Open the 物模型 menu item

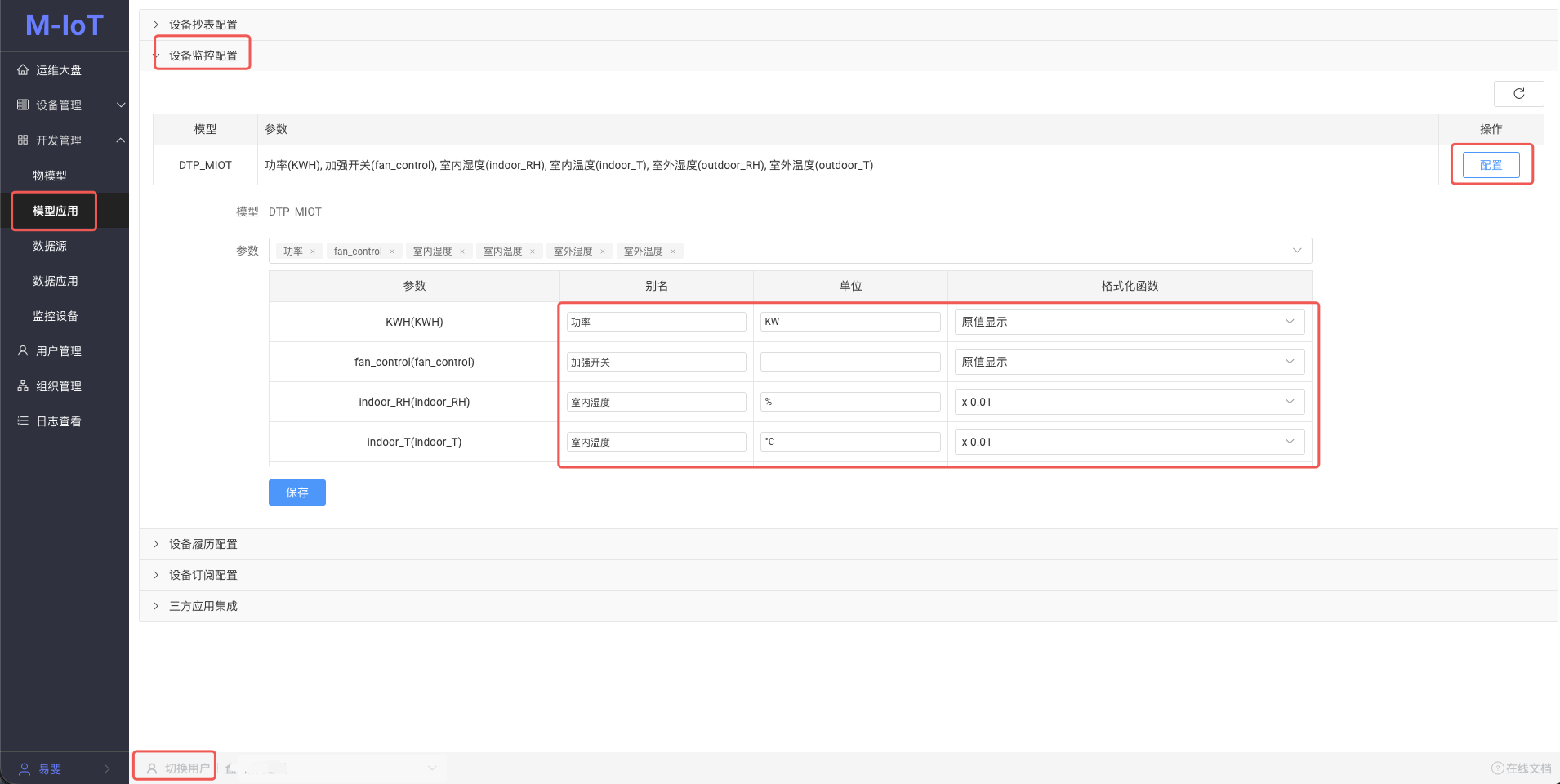[50, 176]
